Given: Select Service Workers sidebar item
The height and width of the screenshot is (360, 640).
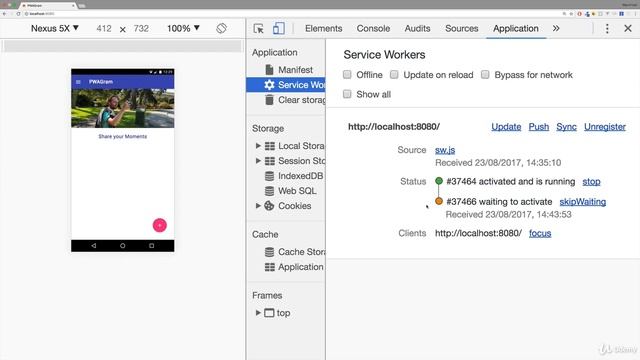Looking at the screenshot, I should click(286, 85).
